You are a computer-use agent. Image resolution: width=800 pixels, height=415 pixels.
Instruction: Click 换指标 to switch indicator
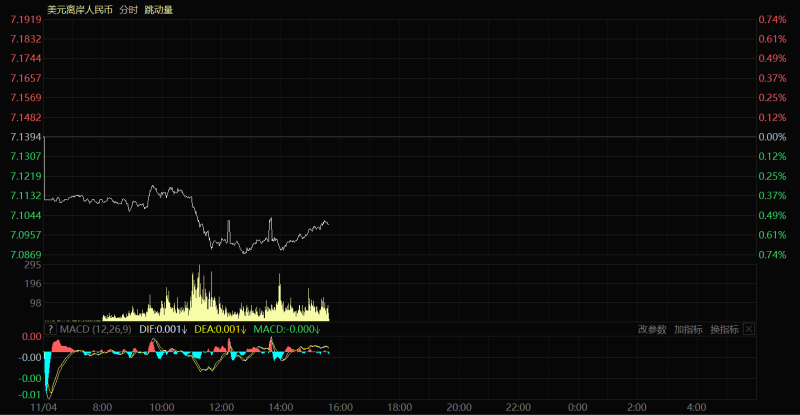tap(724, 329)
